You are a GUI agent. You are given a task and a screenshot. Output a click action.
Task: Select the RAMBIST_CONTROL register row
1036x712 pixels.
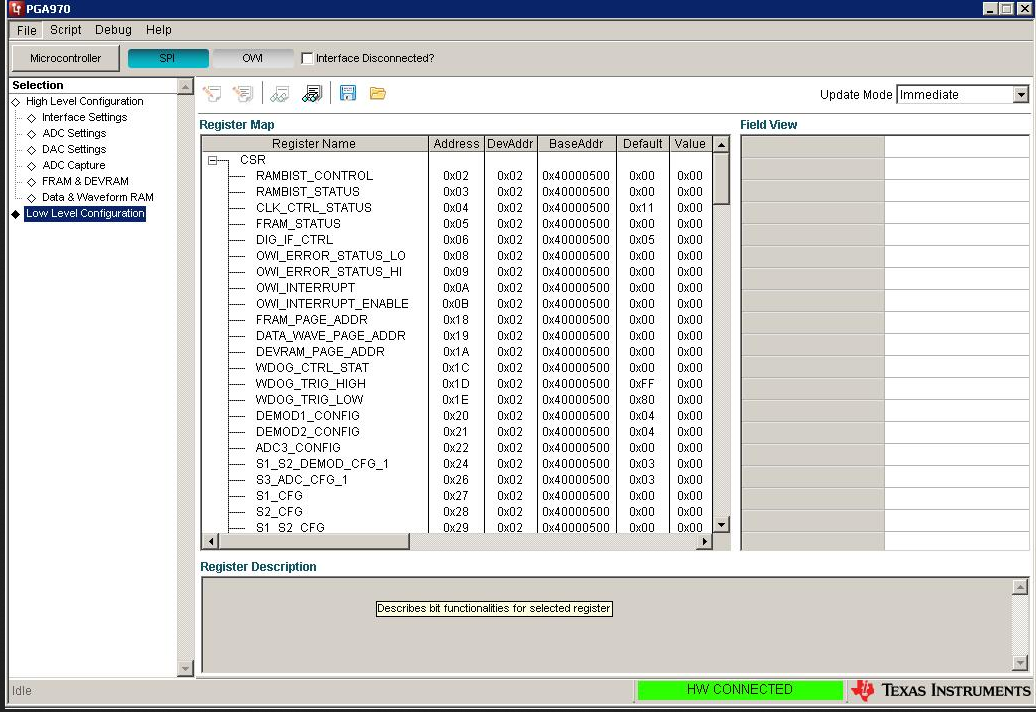click(x=314, y=176)
